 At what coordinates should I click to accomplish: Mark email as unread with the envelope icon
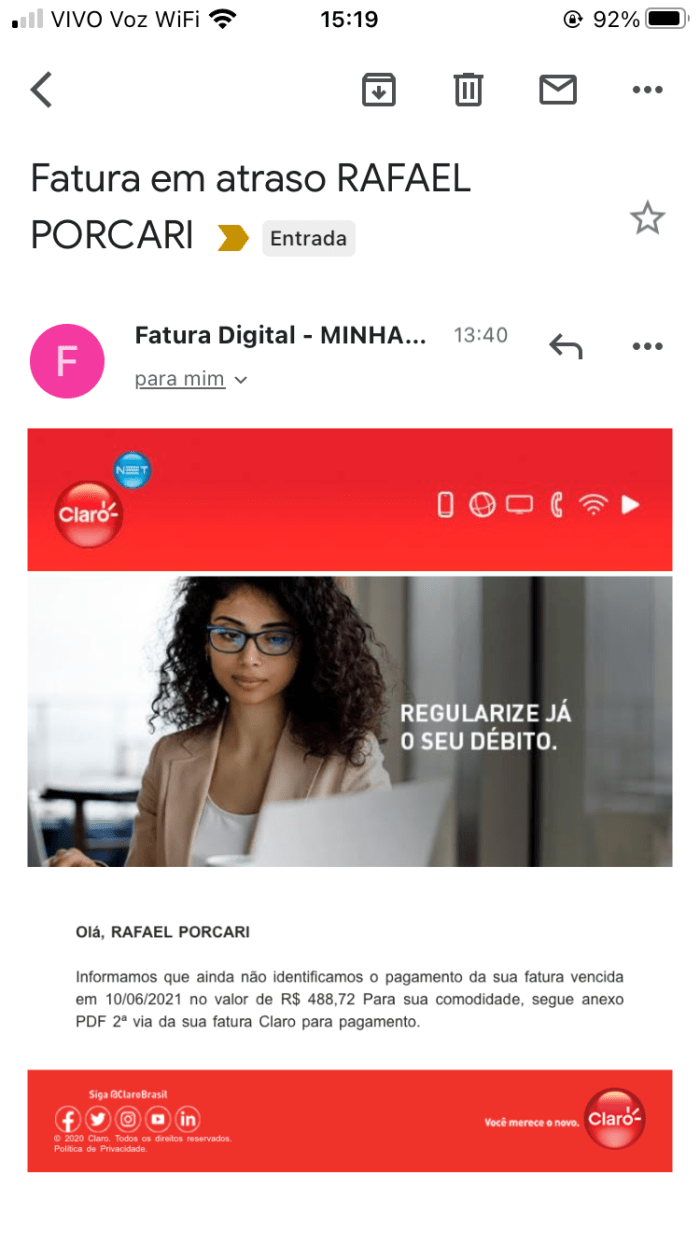(558, 90)
